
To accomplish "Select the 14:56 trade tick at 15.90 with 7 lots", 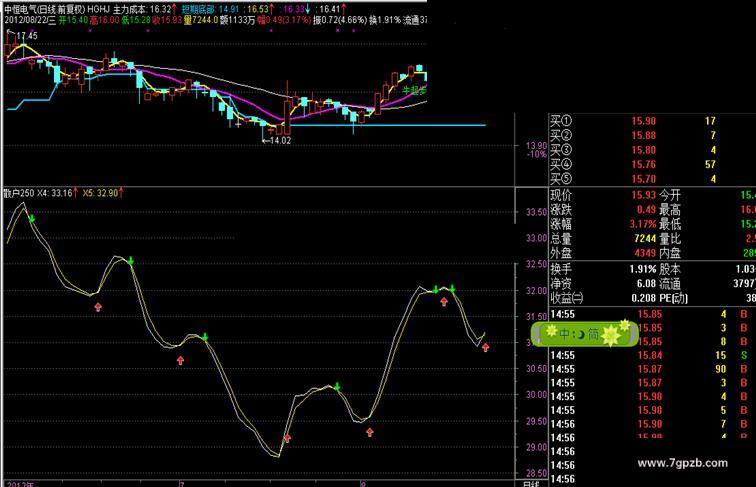I will coord(652,424).
